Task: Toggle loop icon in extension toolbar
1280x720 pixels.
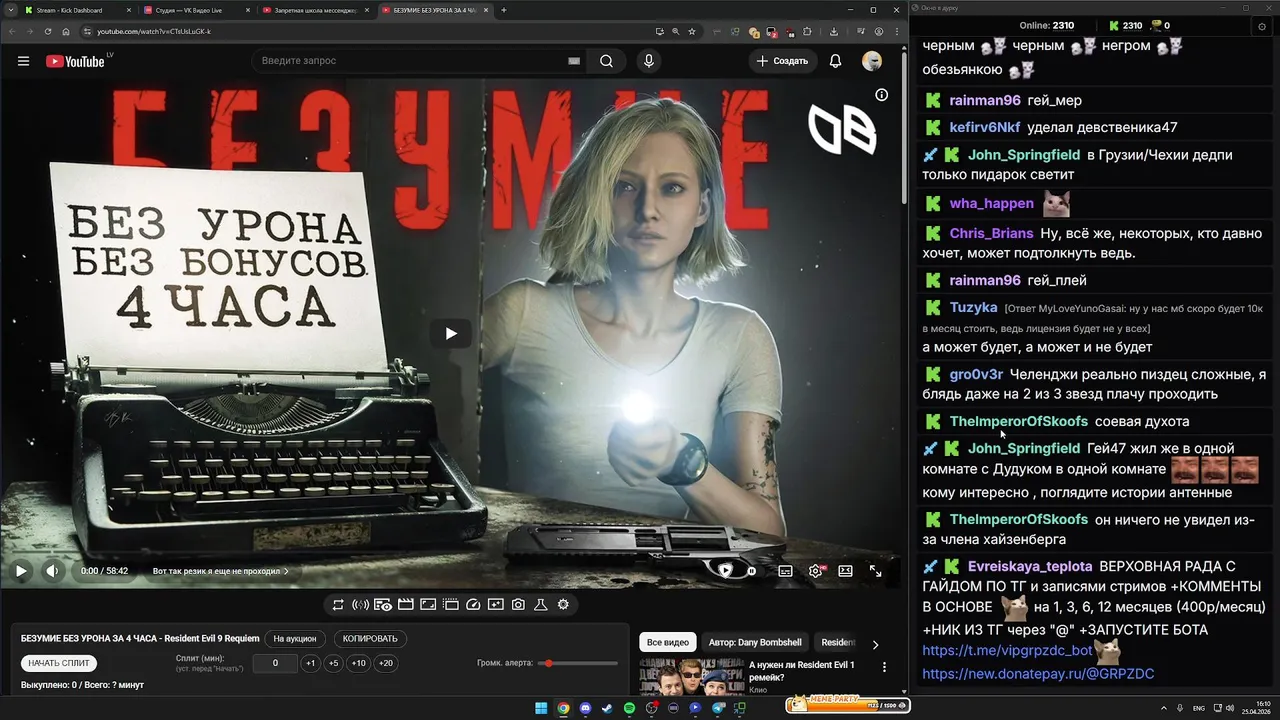Action: point(338,604)
